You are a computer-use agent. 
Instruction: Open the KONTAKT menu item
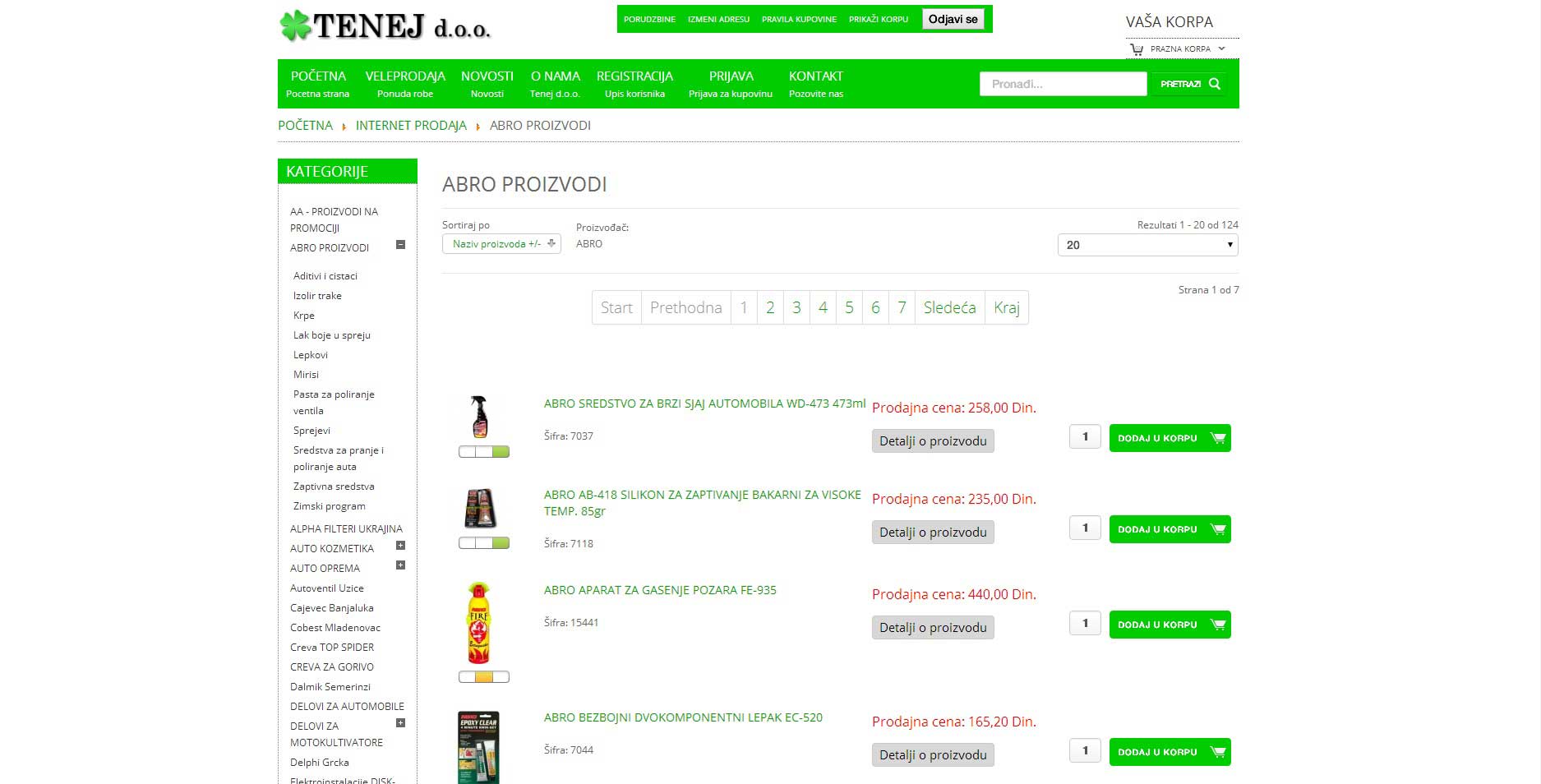click(x=816, y=83)
